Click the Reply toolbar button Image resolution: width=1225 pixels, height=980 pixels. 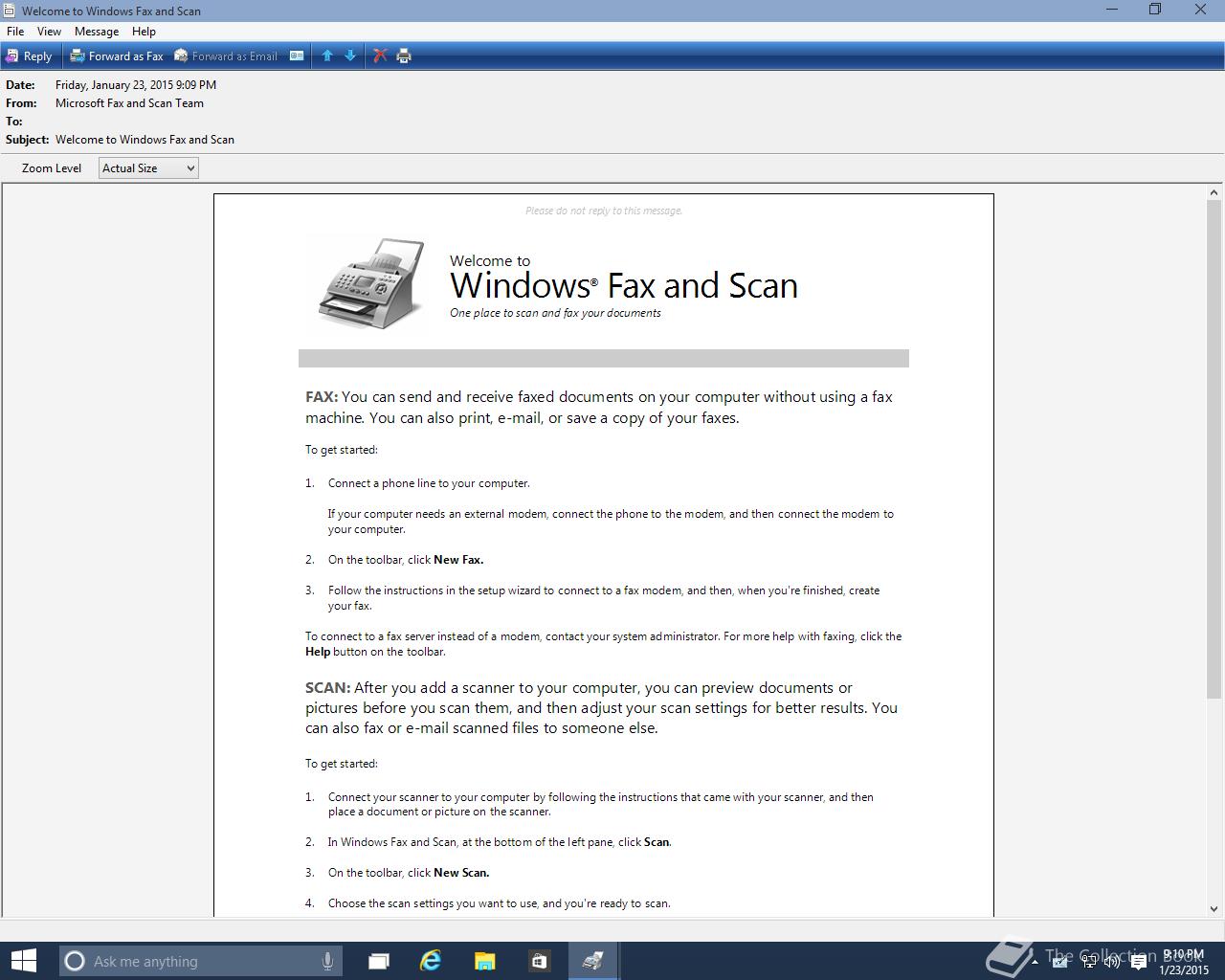(29, 56)
